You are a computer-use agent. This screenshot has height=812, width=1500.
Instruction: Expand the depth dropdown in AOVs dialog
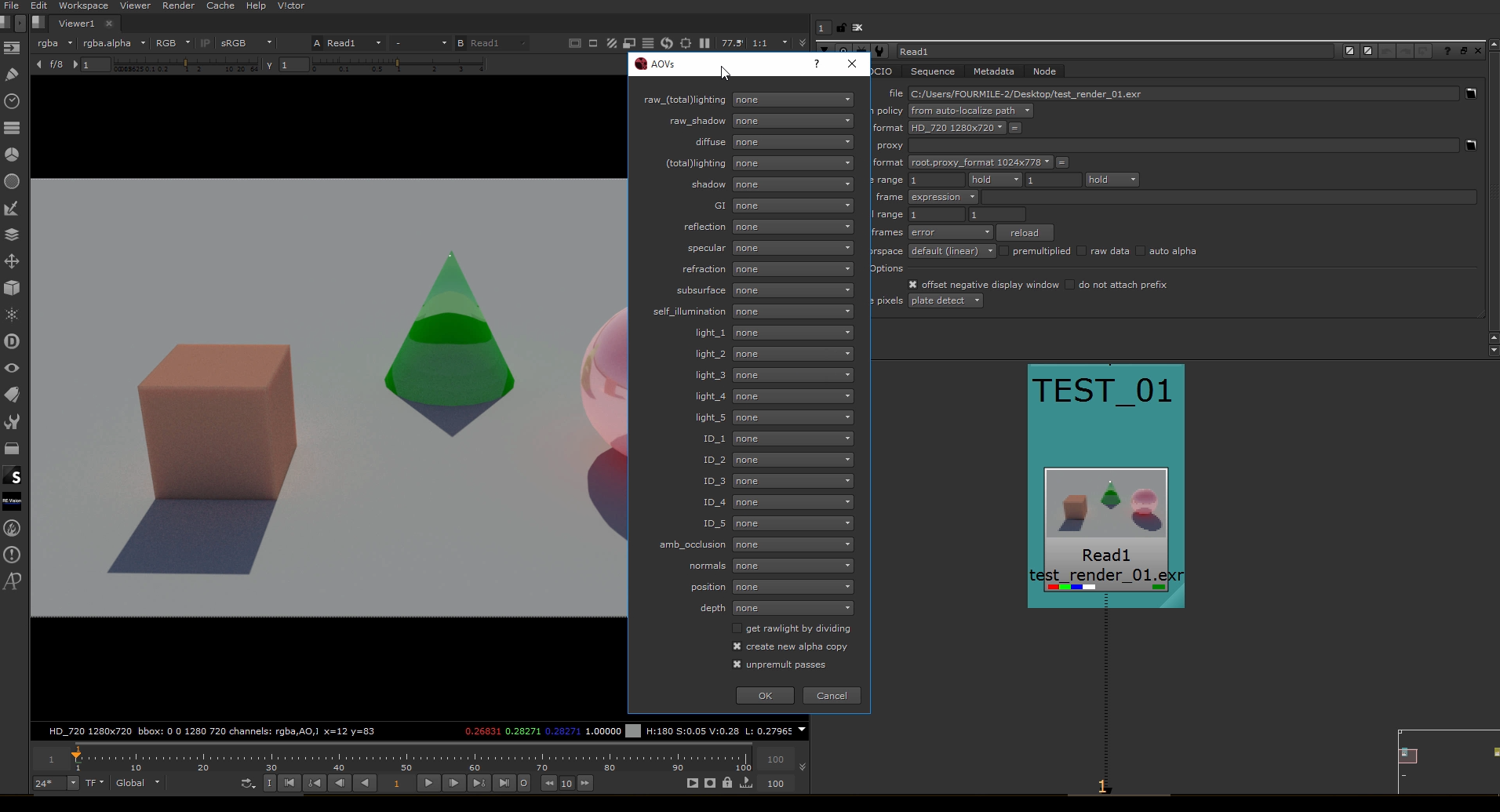(x=792, y=608)
